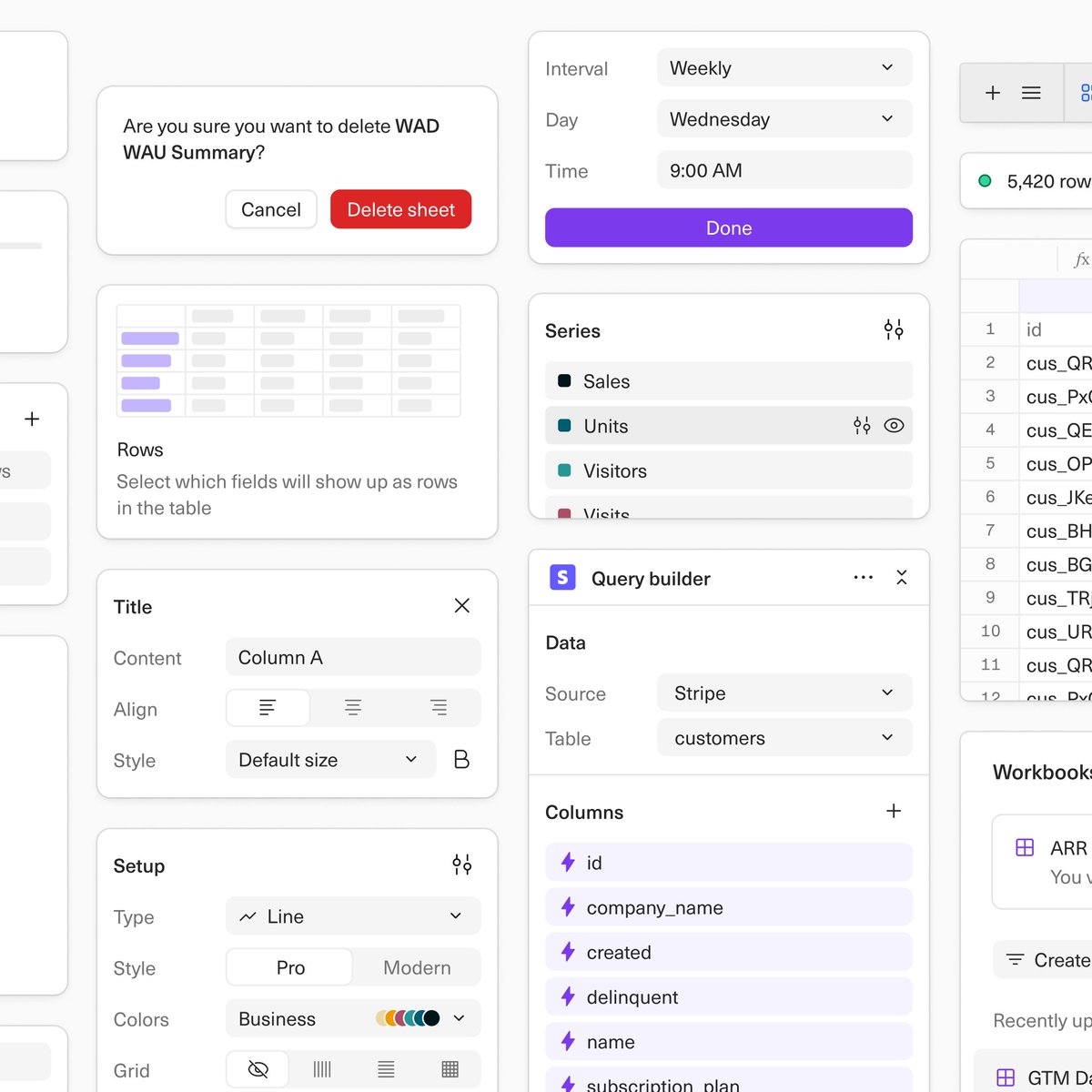Select full grid option
The width and height of the screenshot is (1092, 1092).
[450, 1069]
